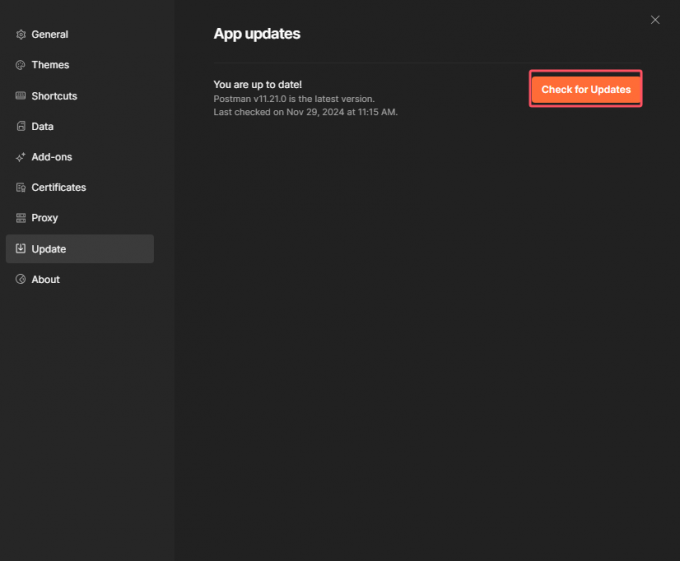Open the Shortcuts settings tab

(80, 96)
